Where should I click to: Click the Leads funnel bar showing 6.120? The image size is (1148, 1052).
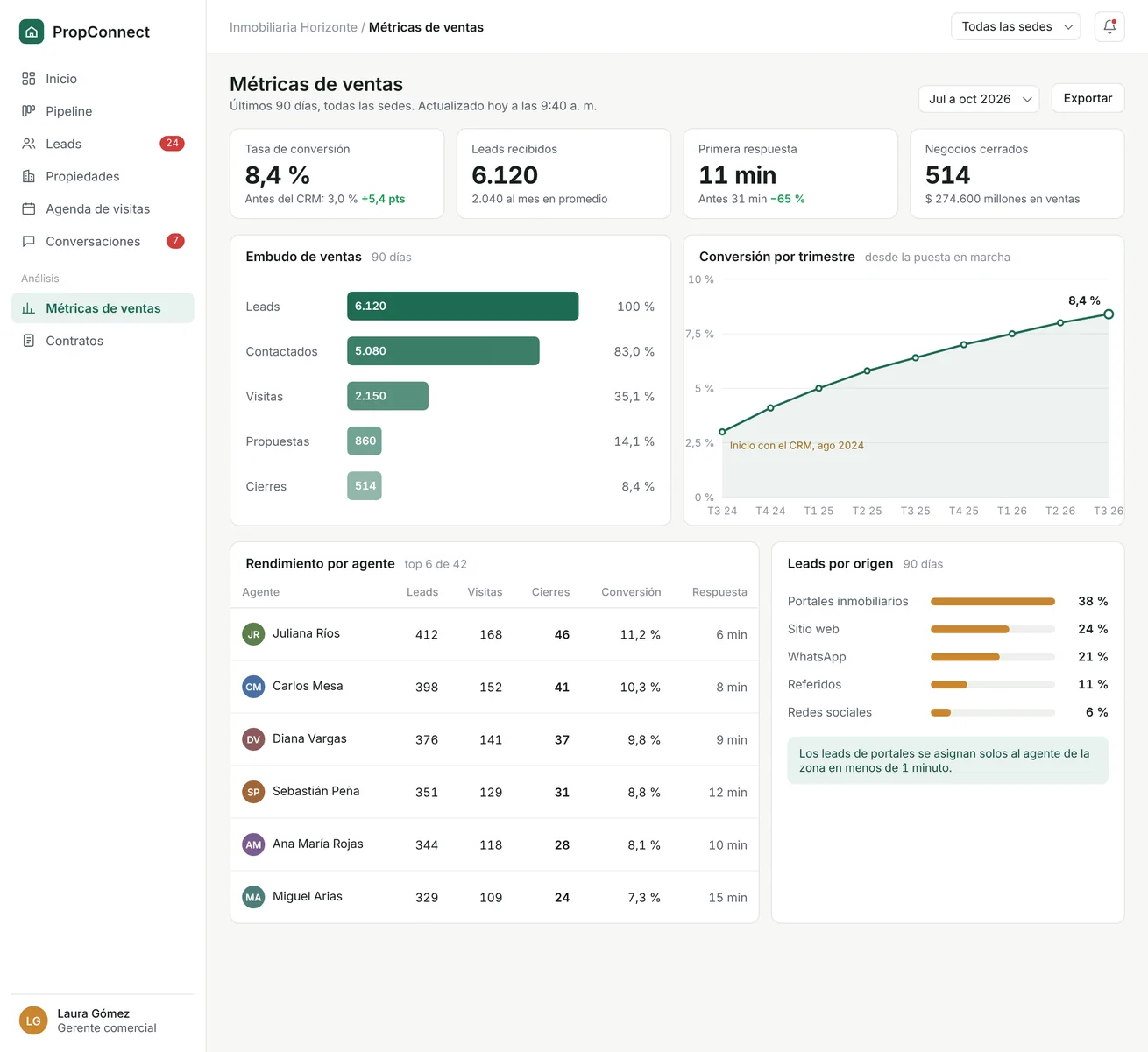pyautogui.click(x=463, y=306)
